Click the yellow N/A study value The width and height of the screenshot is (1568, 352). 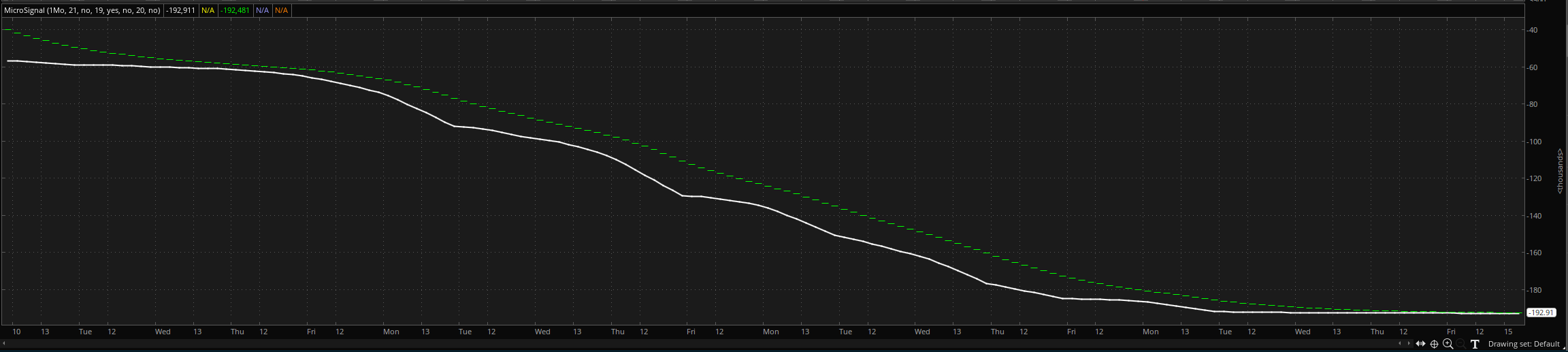coord(208,10)
